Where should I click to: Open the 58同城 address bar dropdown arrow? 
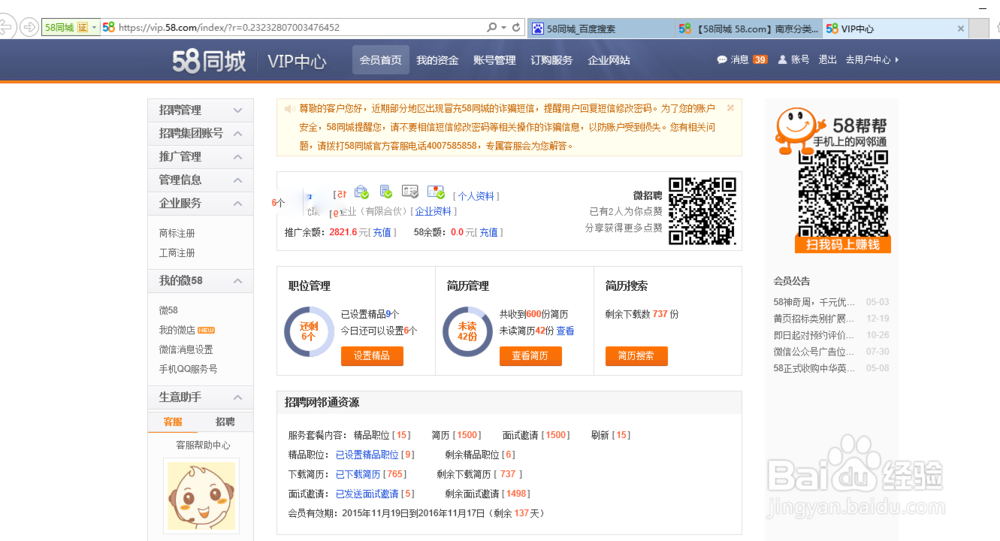(94, 27)
